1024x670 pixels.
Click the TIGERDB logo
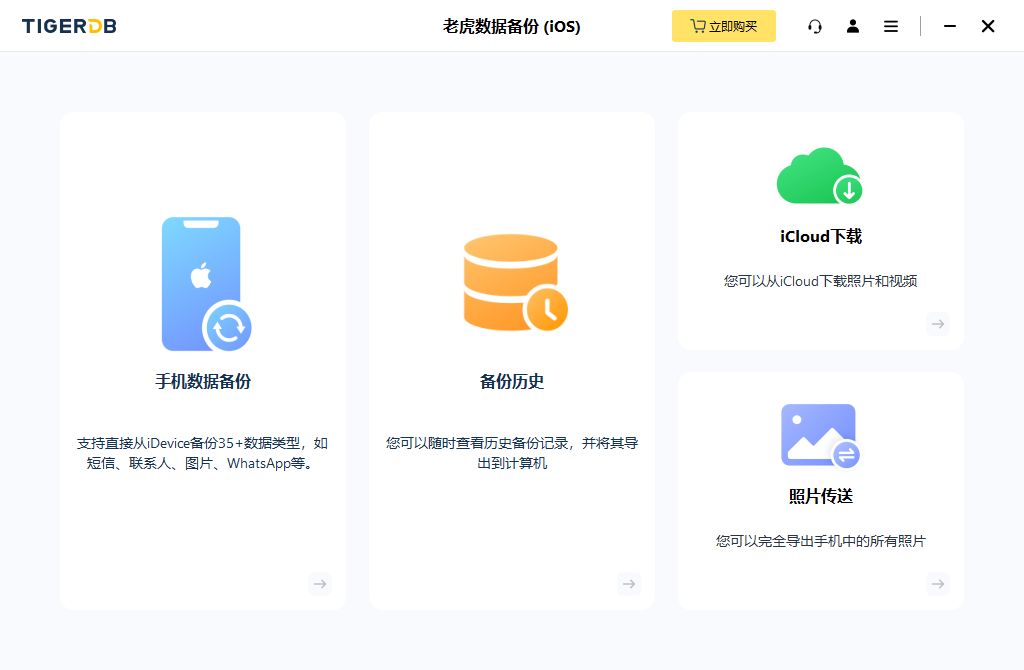pyautogui.click(x=69, y=26)
